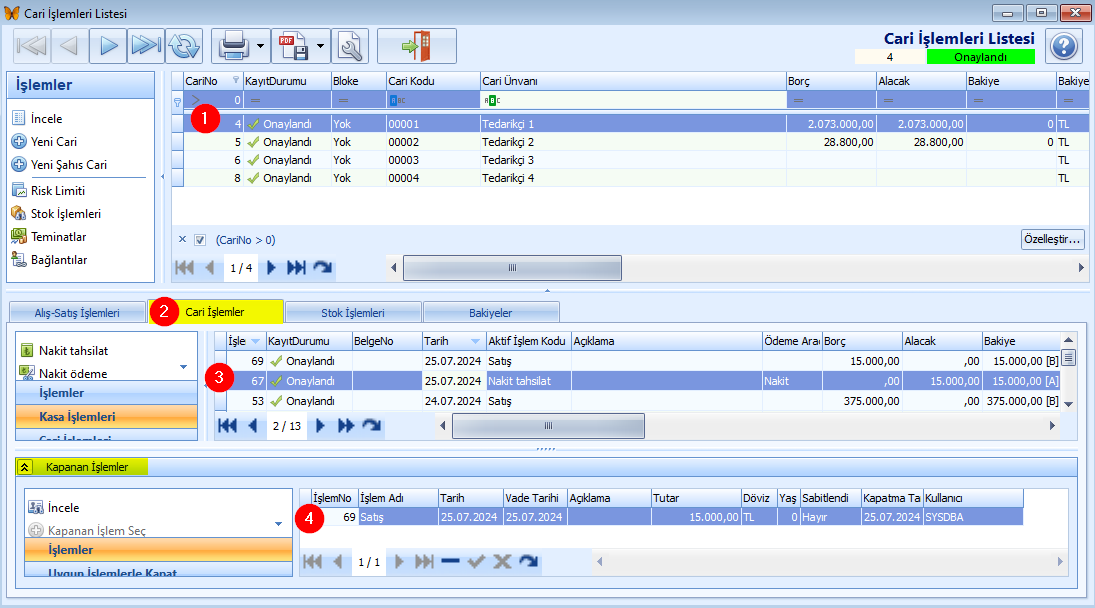Select İşlemler group in Kapanan İşlemler panel
1095x608 pixels.
(158, 550)
